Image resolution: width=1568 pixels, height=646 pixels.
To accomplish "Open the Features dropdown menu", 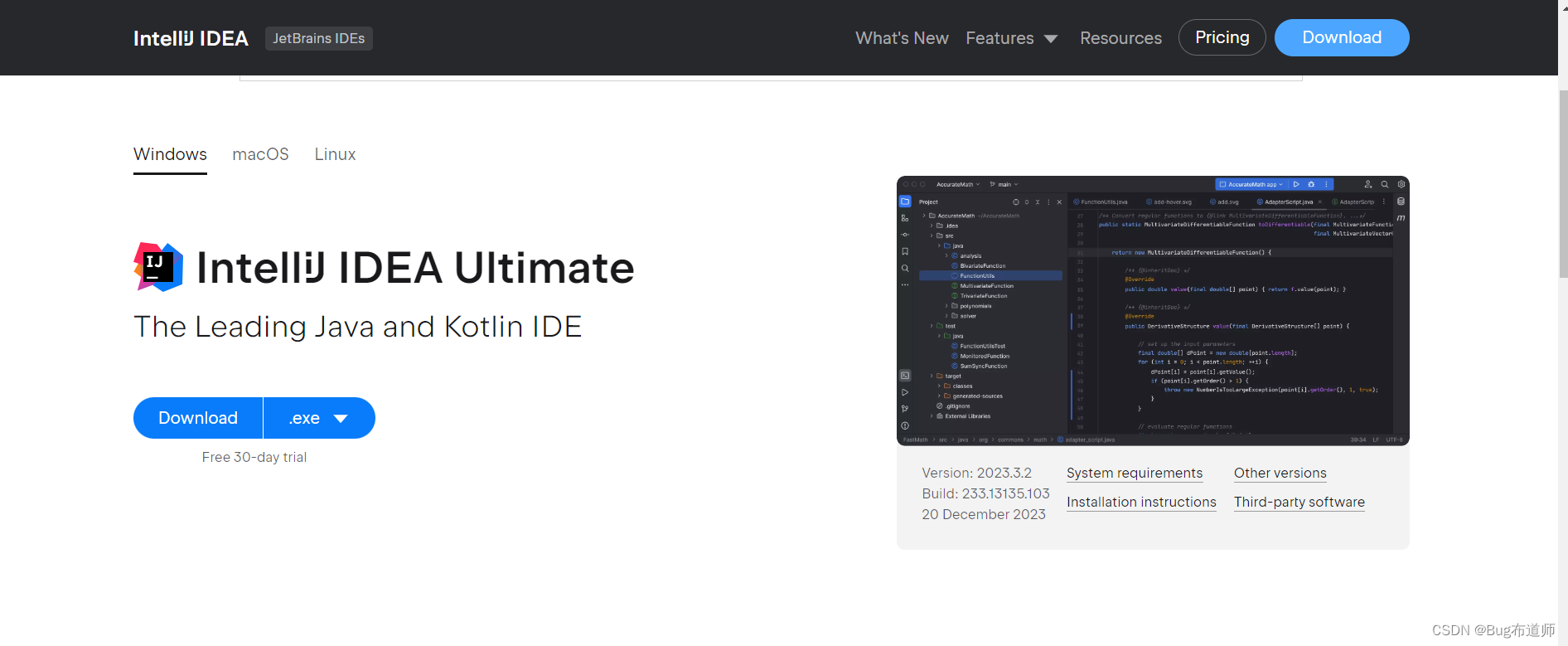I will coord(1012,38).
